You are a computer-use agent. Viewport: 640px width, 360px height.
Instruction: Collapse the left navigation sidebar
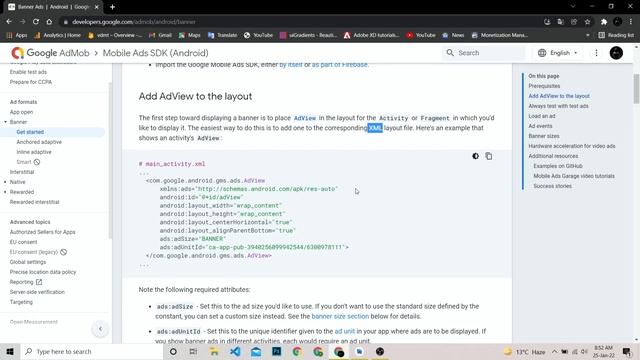click(100, 329)
